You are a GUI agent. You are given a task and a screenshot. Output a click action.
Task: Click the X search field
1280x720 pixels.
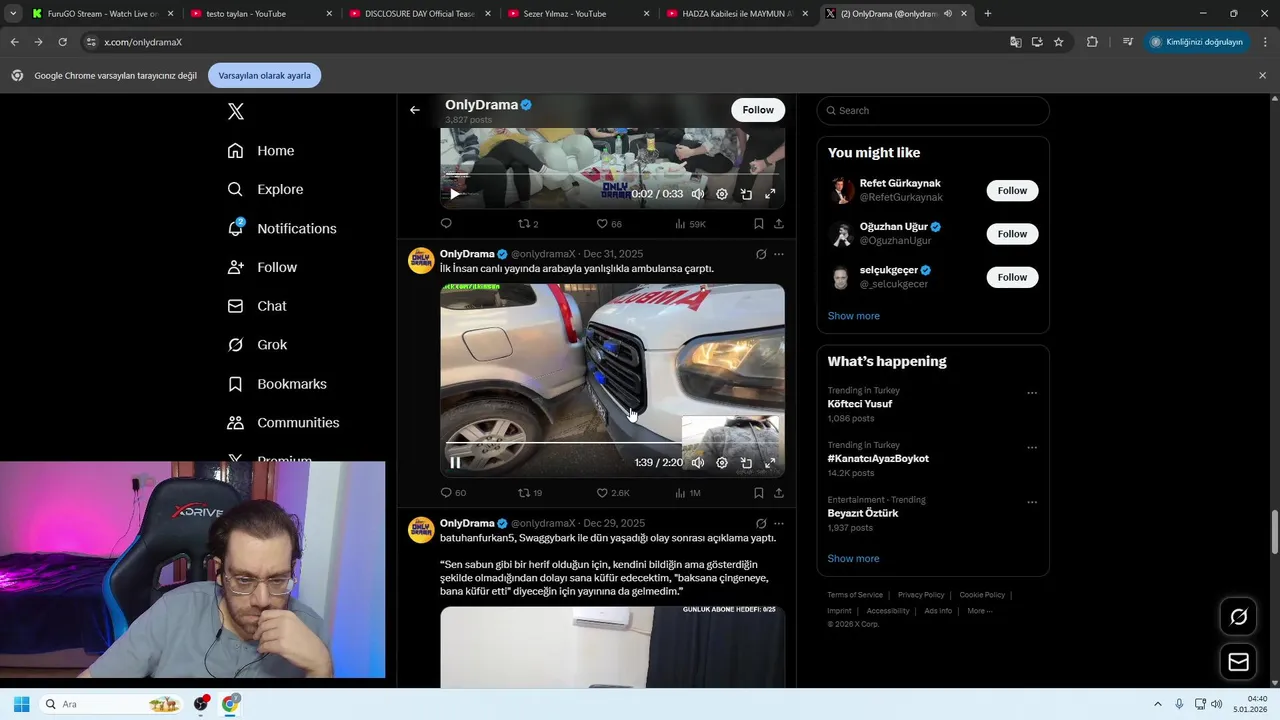(933, 110)
